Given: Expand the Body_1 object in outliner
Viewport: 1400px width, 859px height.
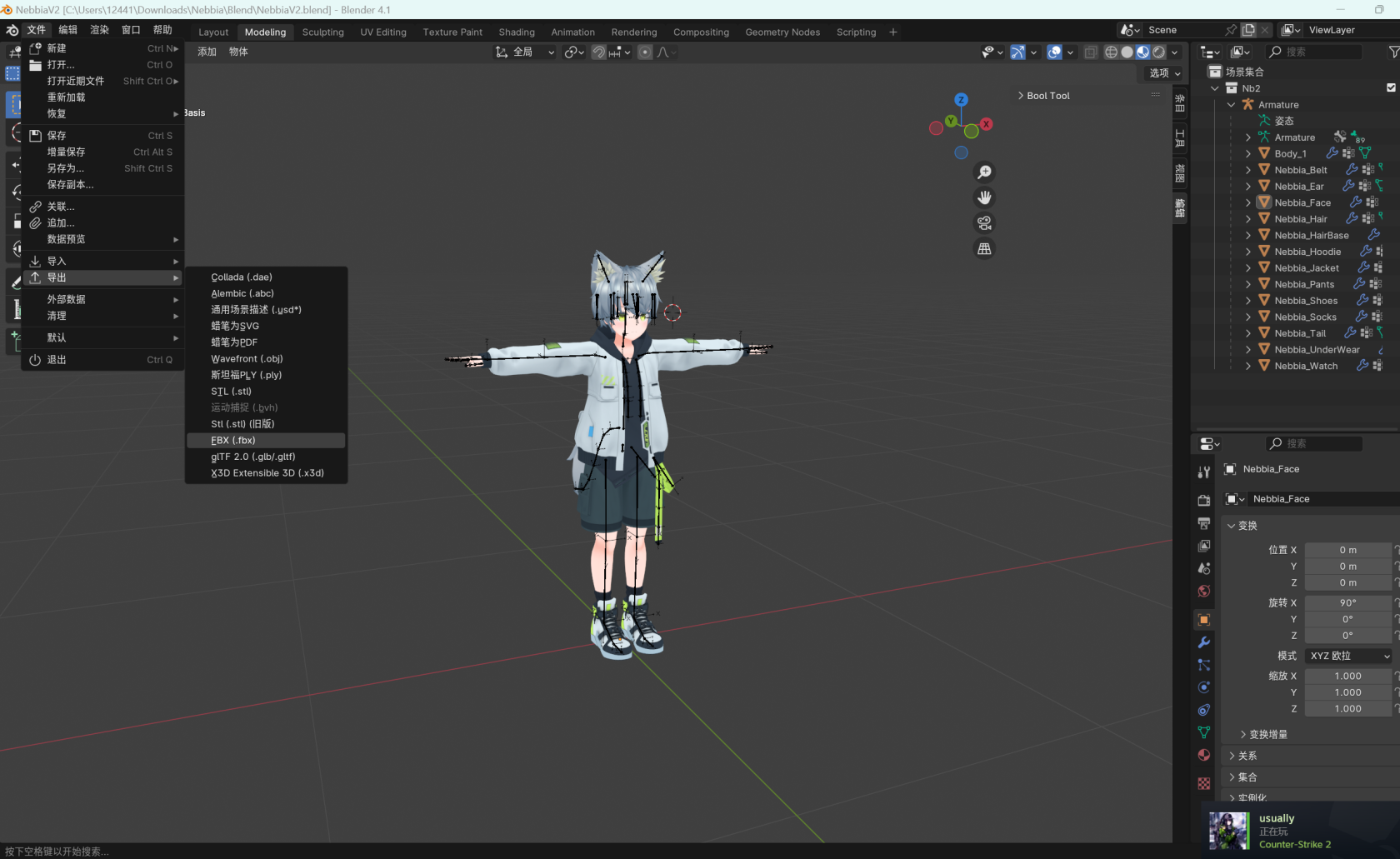Looking at the screenshot, I should 1247,153.
